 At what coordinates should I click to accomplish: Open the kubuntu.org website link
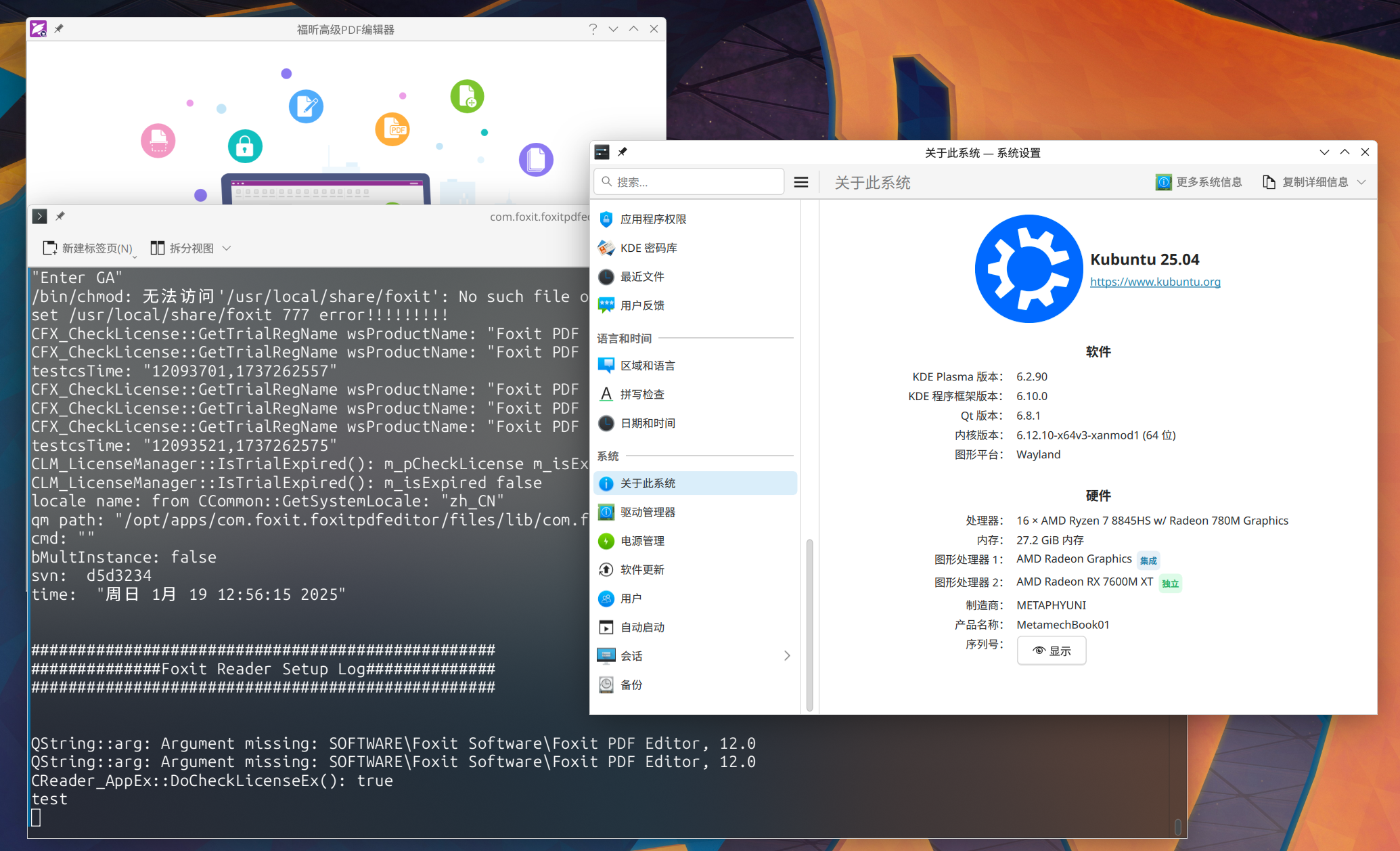point(1155,282)
